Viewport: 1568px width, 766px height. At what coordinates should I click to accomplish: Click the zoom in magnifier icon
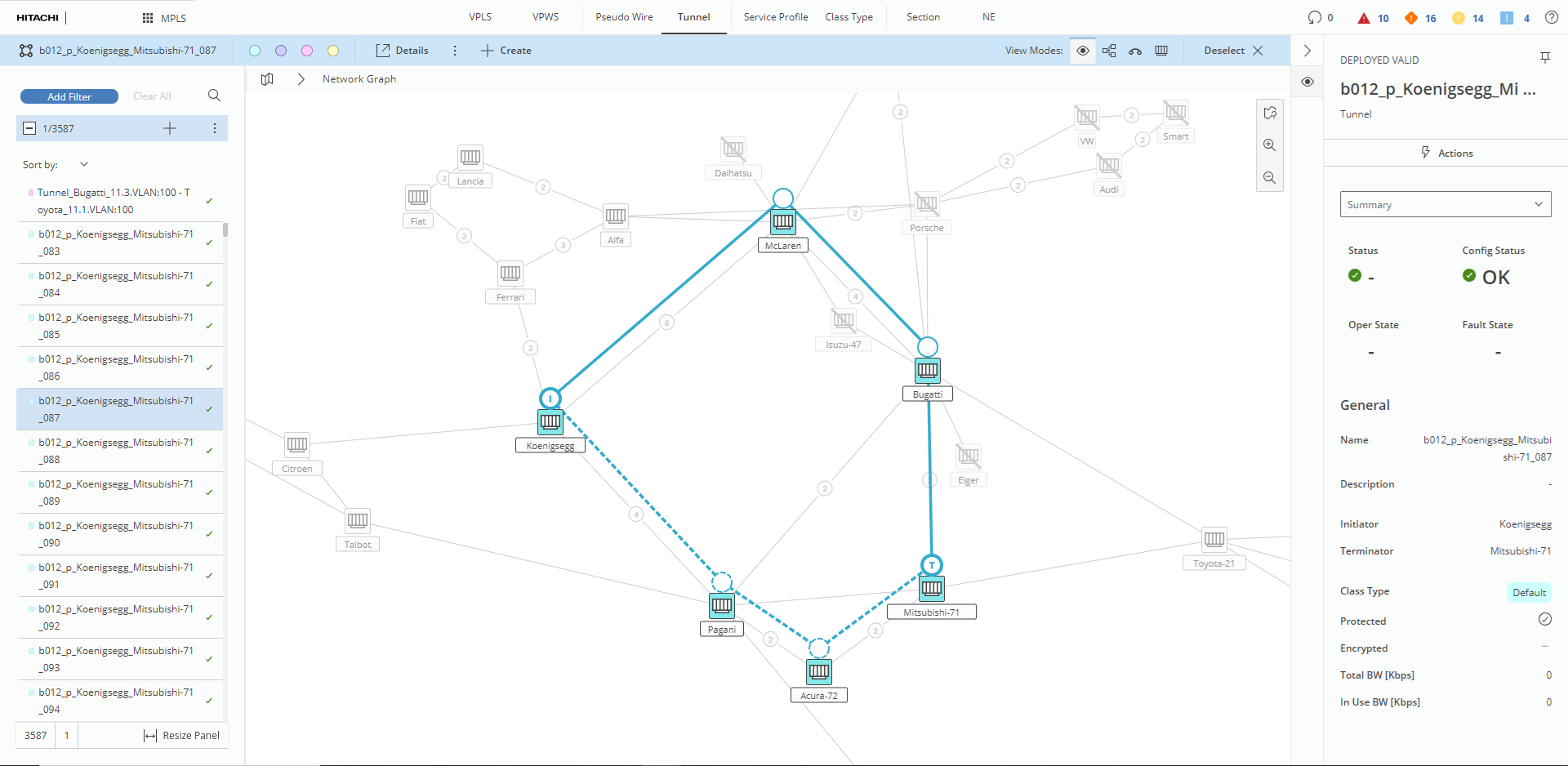pos(1269,145)
